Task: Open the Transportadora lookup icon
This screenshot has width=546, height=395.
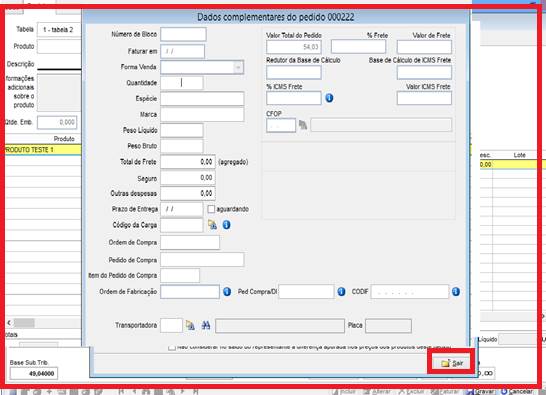Action: (190, 325)
